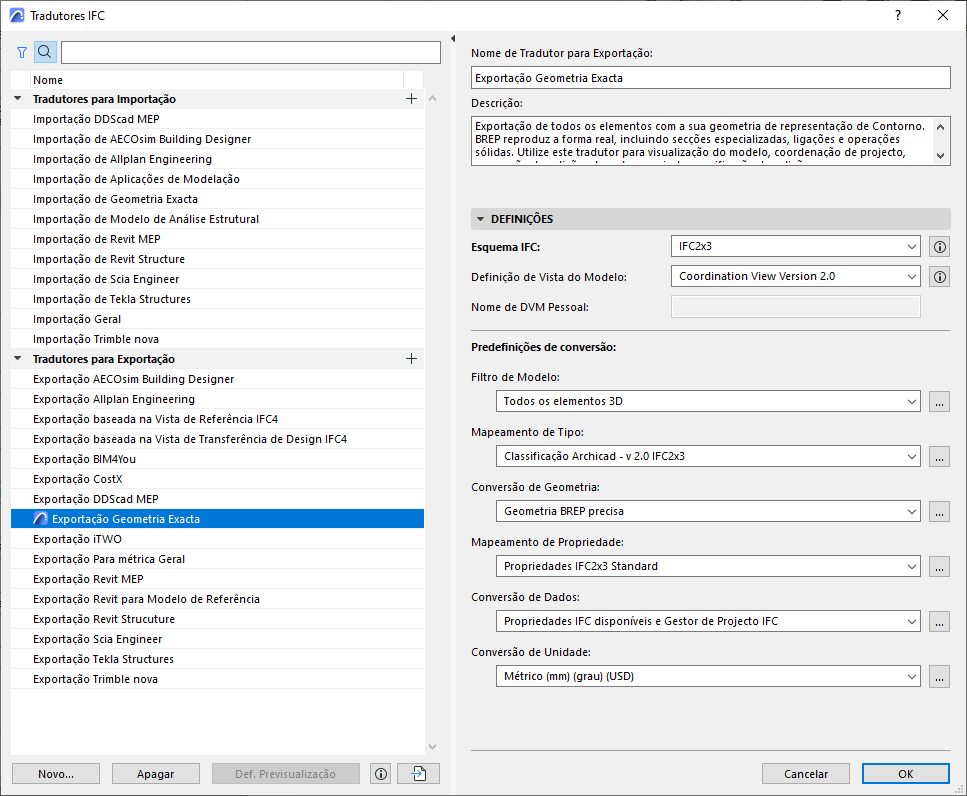Click info icon for Definição de Vista

[939, 277]
